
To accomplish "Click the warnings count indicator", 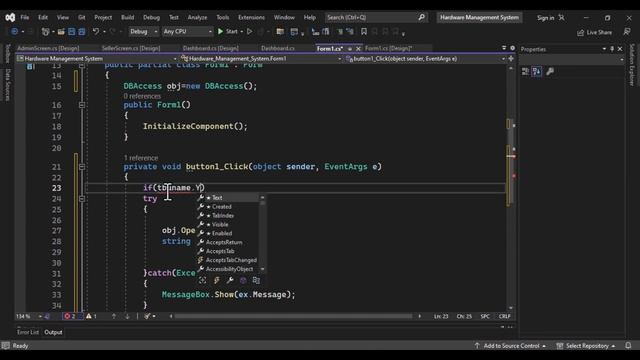I will (91, 316).
